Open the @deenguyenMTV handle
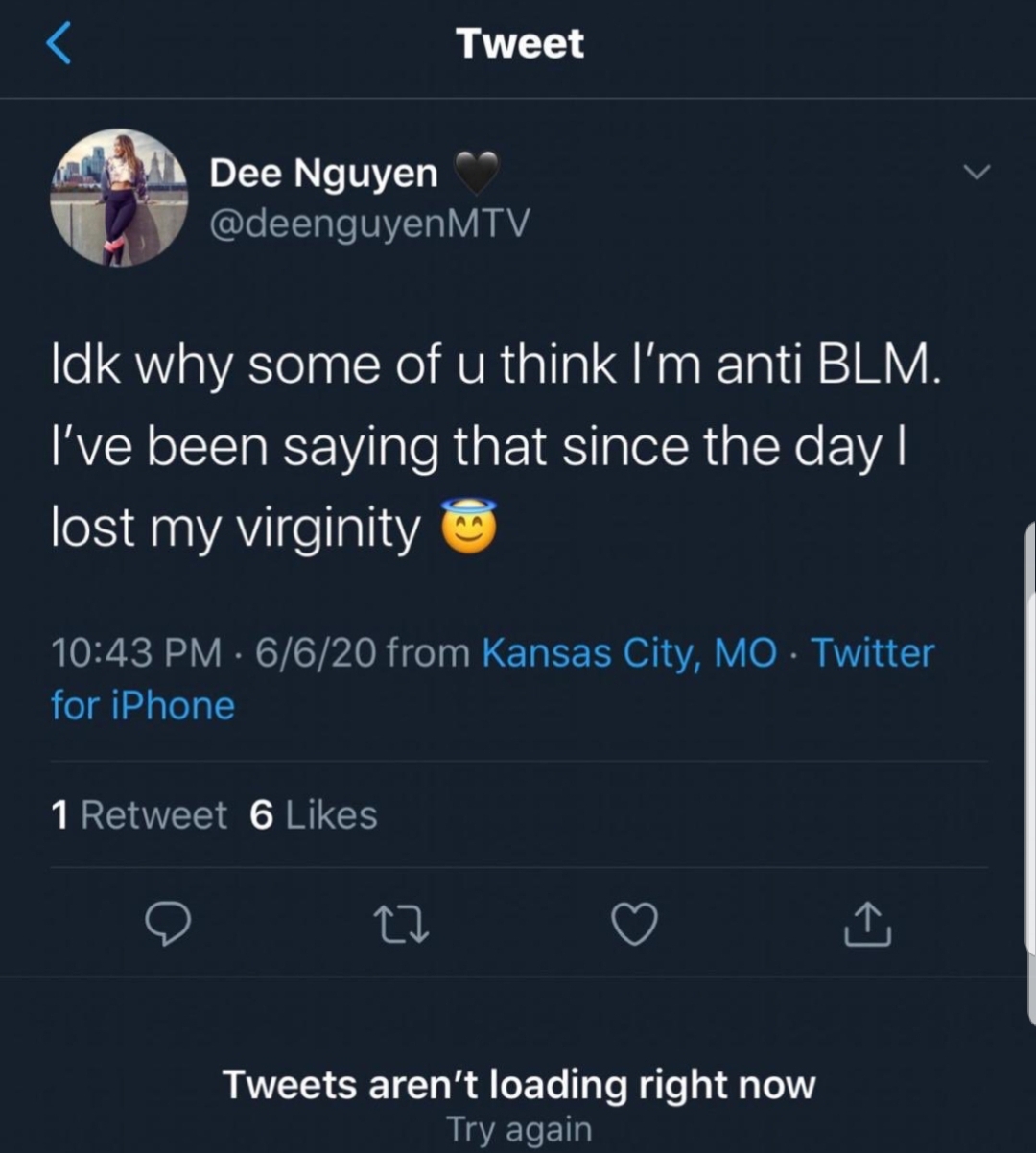1036x1153 pixels. click(368, 223)
